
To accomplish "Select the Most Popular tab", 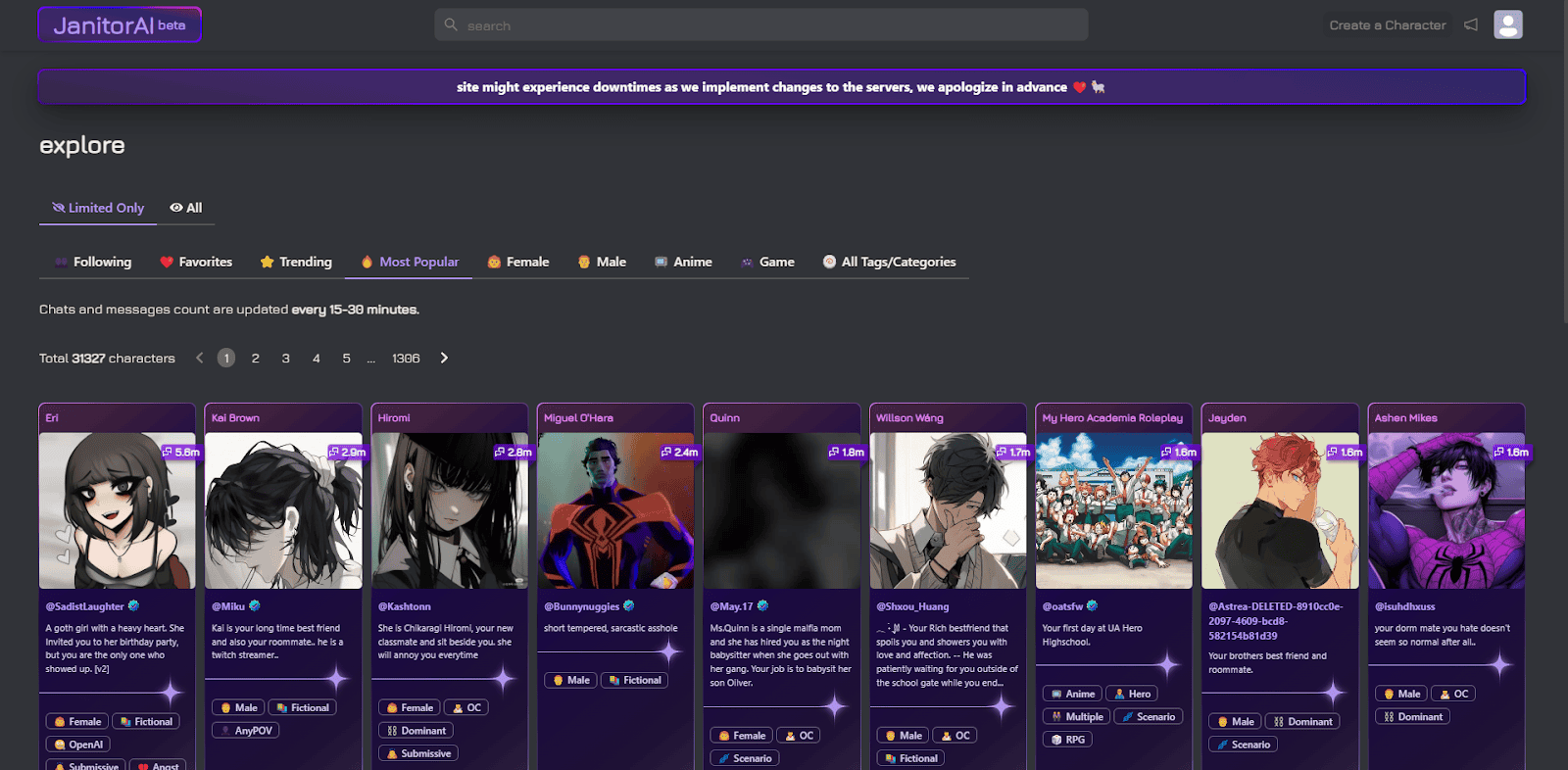I will tap(410, 262).
